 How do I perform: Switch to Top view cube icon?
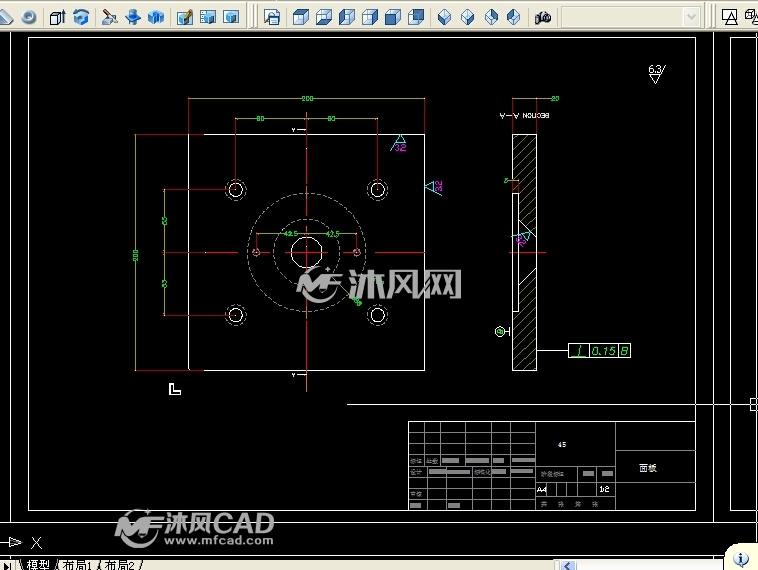[x=301, y=17]
